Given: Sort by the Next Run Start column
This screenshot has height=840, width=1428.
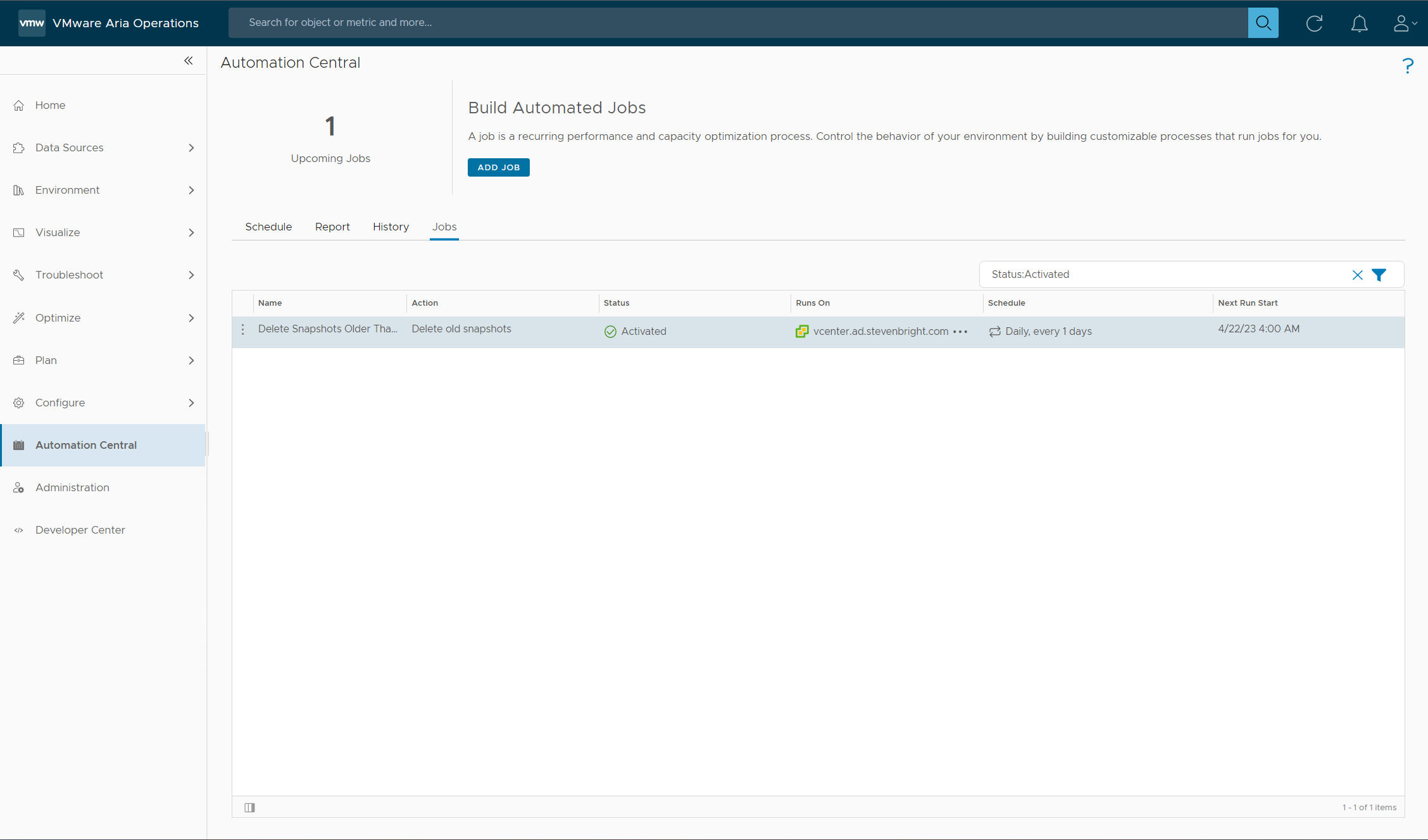Looking at the screenshot, I should click(x=1248, y=303).
